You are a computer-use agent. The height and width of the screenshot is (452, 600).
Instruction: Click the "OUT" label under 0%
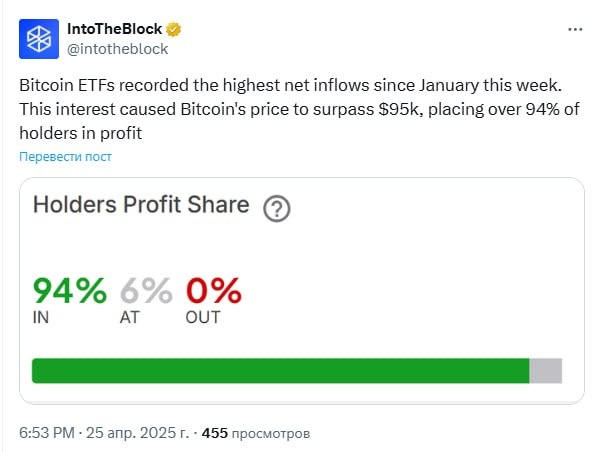point(202,318)
